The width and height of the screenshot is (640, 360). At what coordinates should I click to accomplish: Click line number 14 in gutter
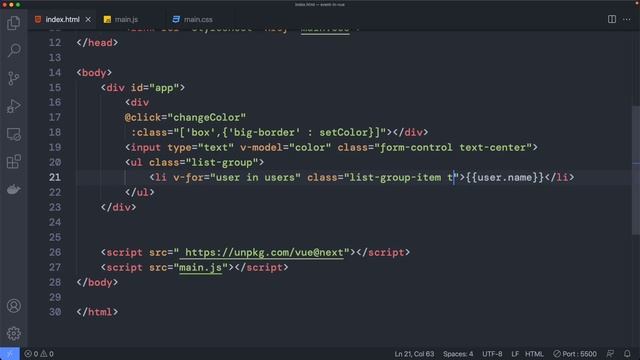[x=55, y=73]
